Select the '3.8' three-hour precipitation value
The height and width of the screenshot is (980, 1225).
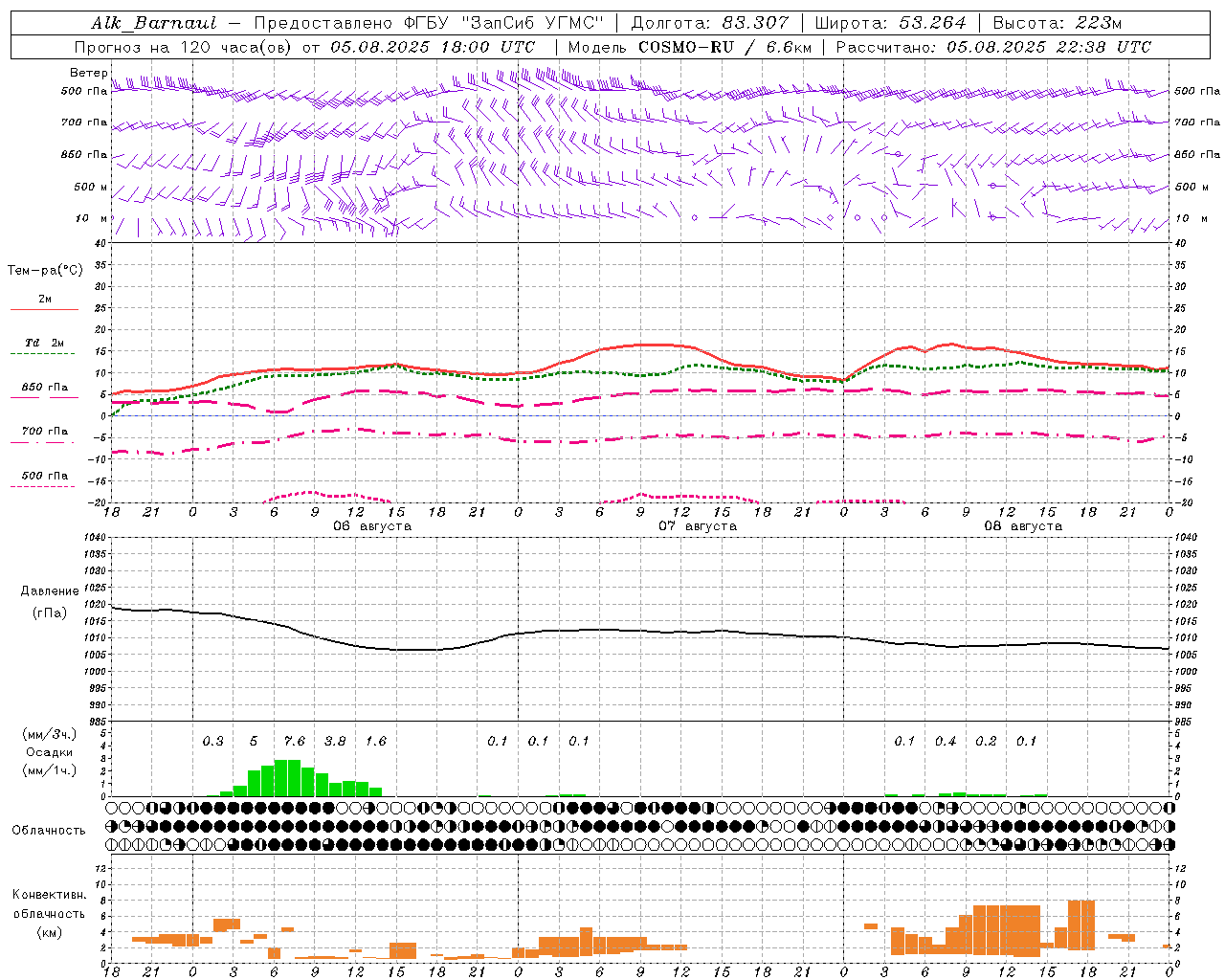(335, 742)
